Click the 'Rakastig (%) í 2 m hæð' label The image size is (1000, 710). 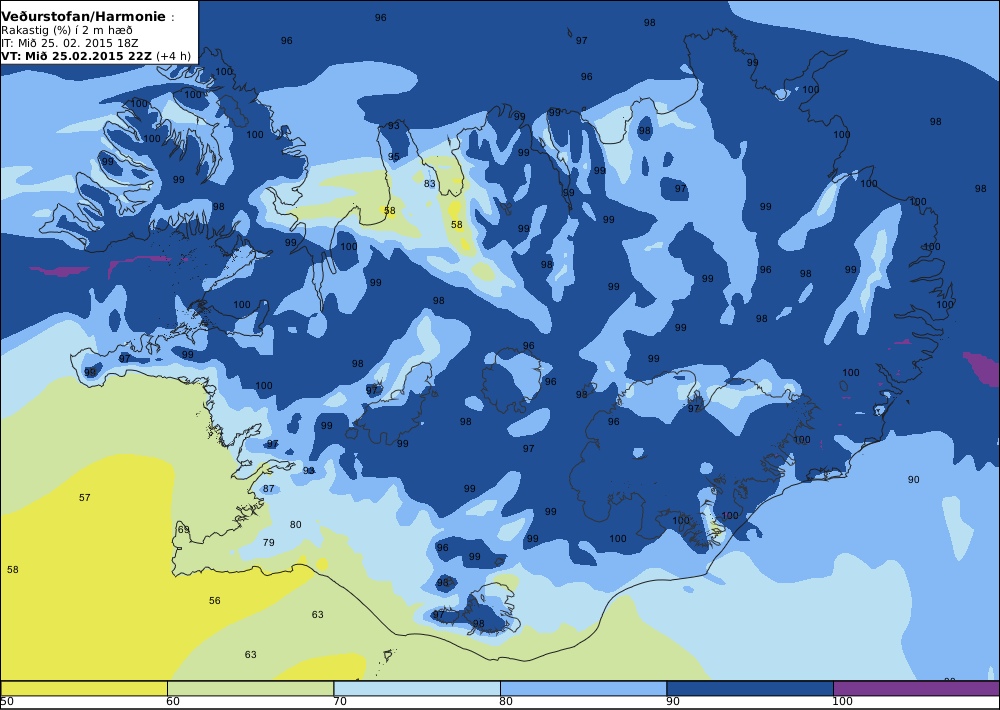(x=66, y=31)
